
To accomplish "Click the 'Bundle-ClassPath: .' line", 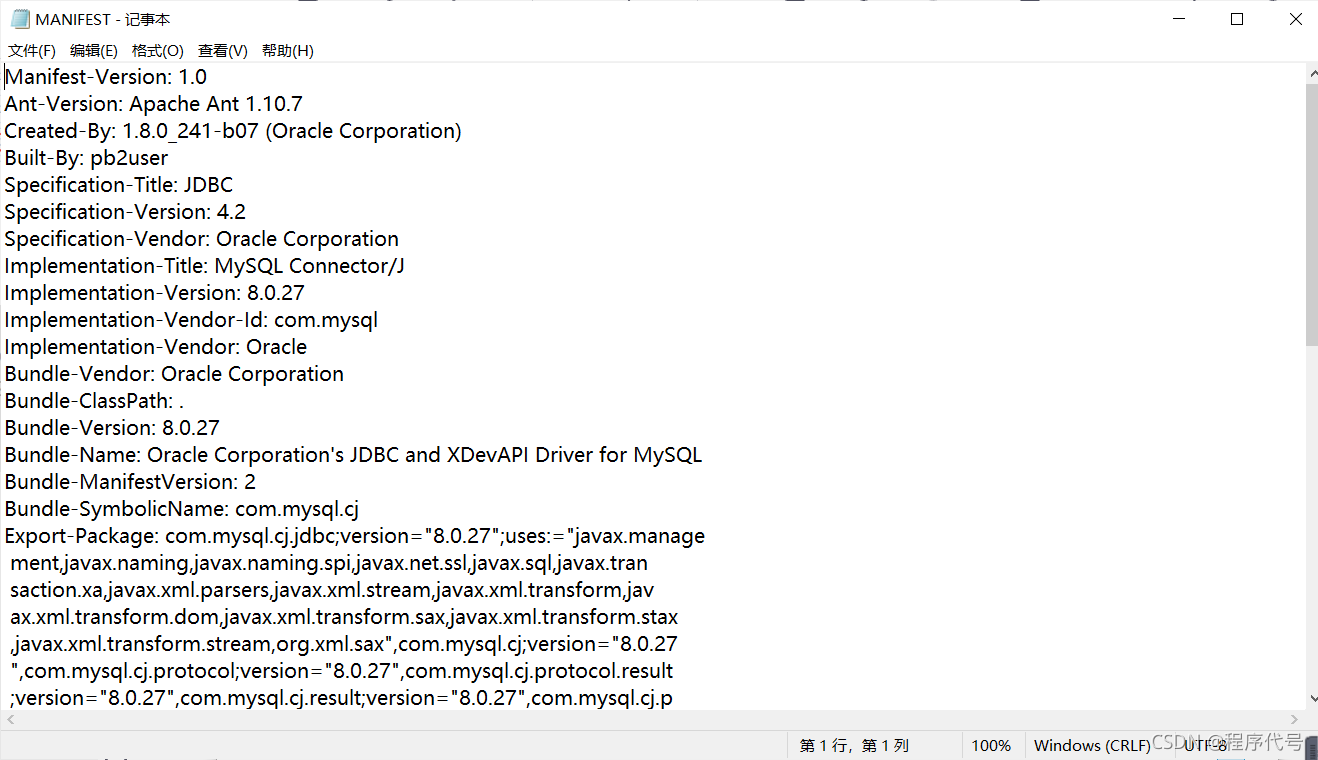I will [x=94, y=401].
